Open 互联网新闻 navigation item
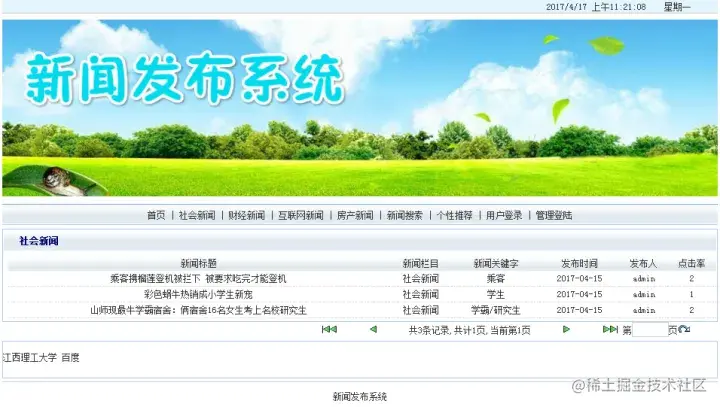Screen dimensions: 720x407 pos(301,215)
